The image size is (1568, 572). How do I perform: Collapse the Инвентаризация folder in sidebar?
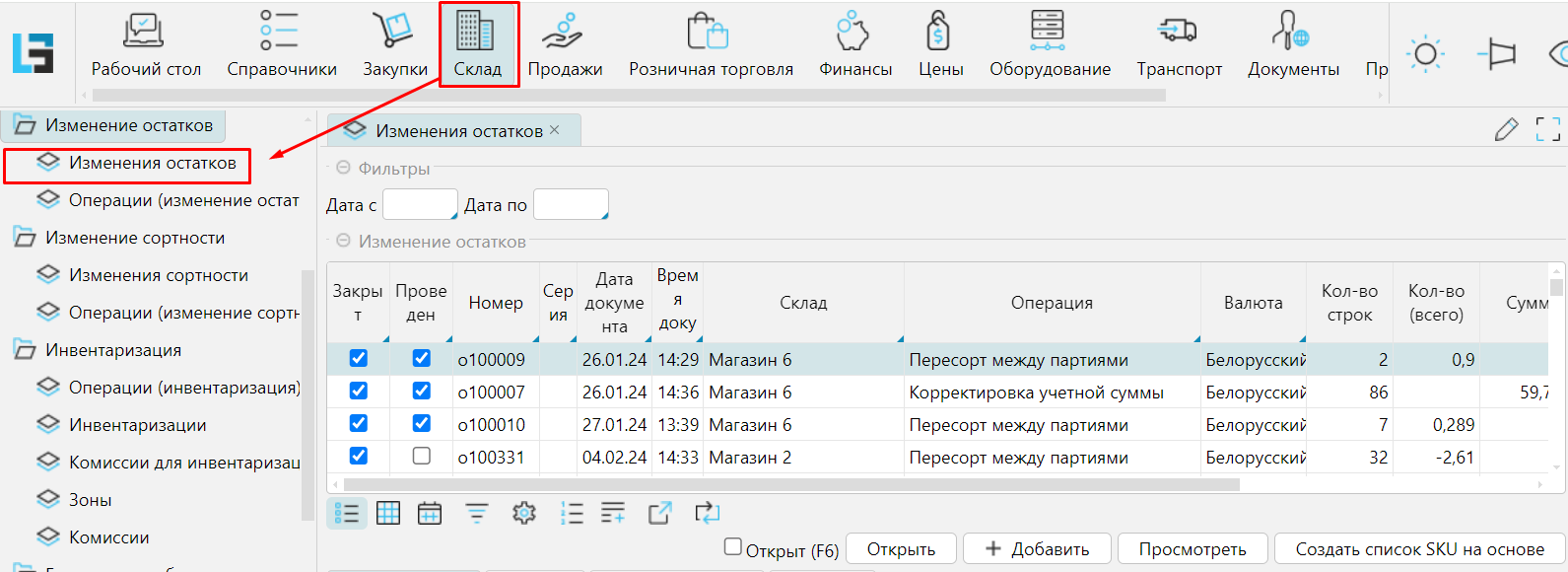pyautogui.click(x=24, y=350)
